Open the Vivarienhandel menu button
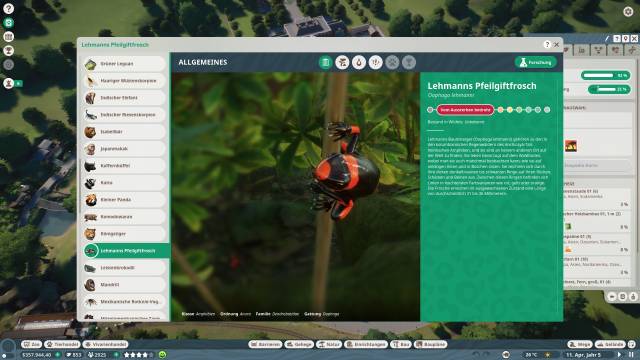Screen dimensions: 640x360 [x=105, y=344]
